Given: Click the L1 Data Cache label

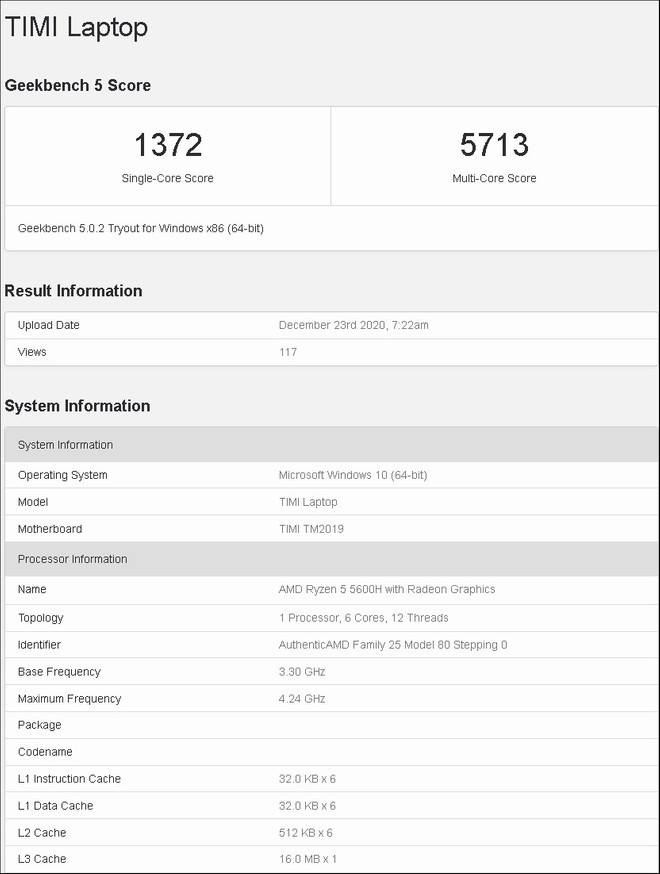Looking at the screenshot, I should click(x=55, y=805).
